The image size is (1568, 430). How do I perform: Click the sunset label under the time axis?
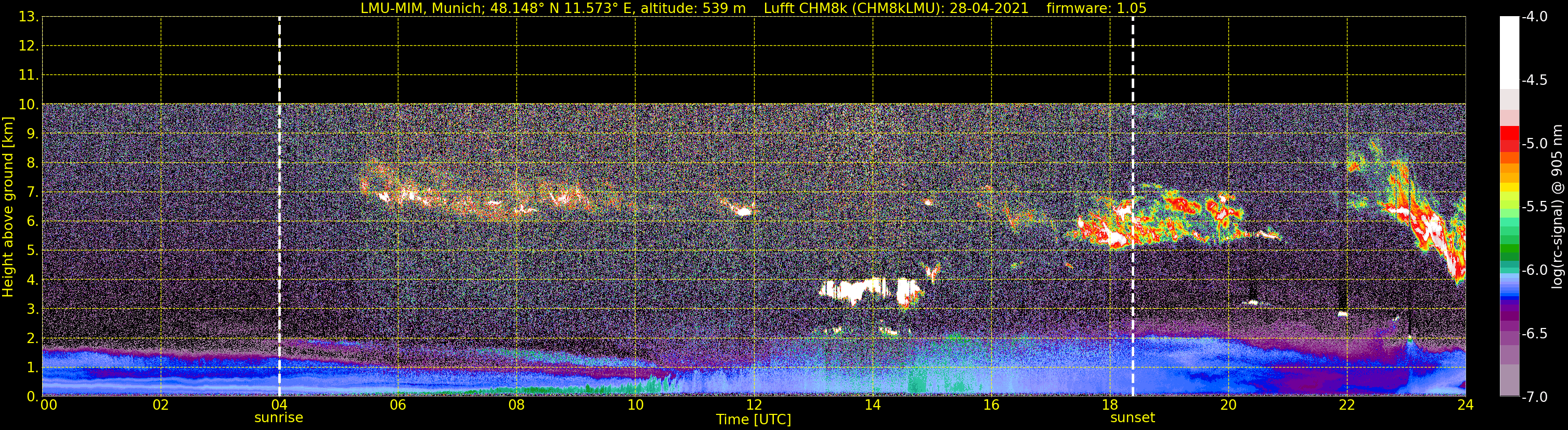pyautogui.click(x=1132, y=418)
